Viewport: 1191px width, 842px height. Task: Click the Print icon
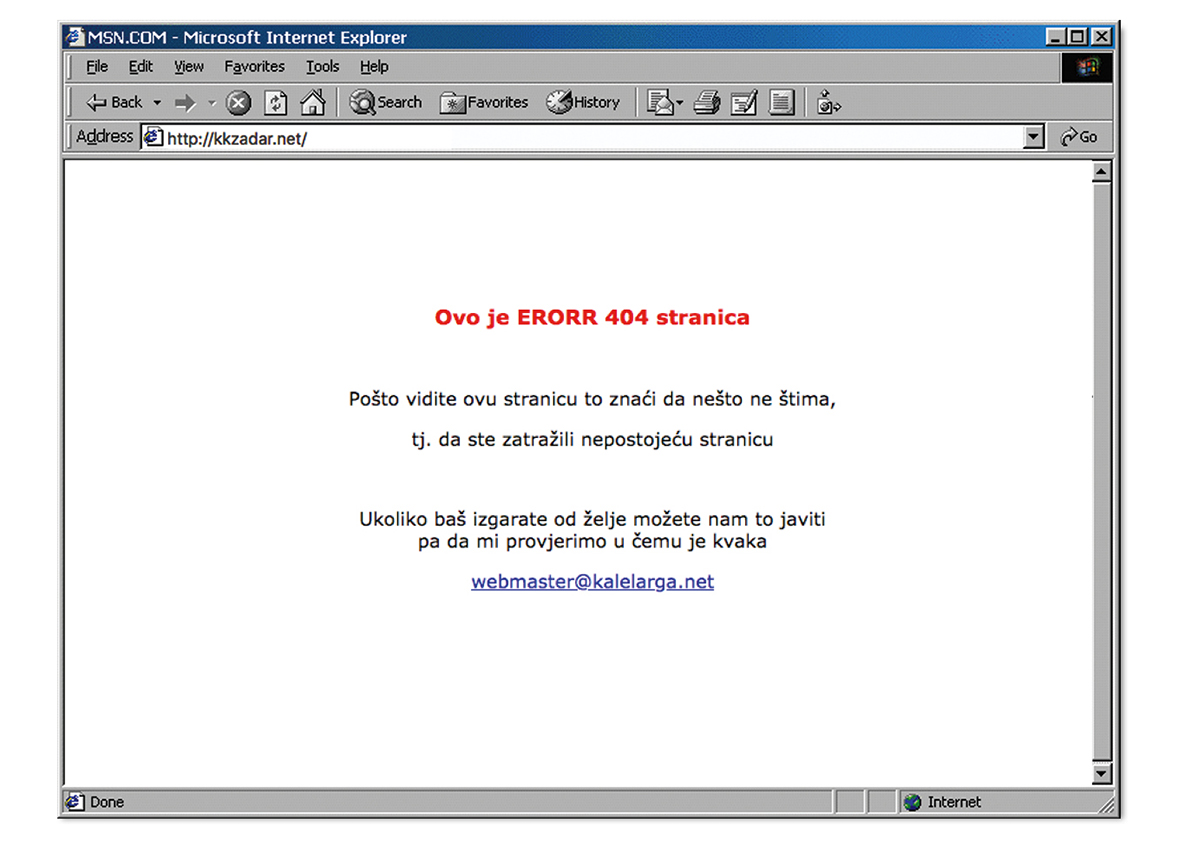(x=706, y=102)
